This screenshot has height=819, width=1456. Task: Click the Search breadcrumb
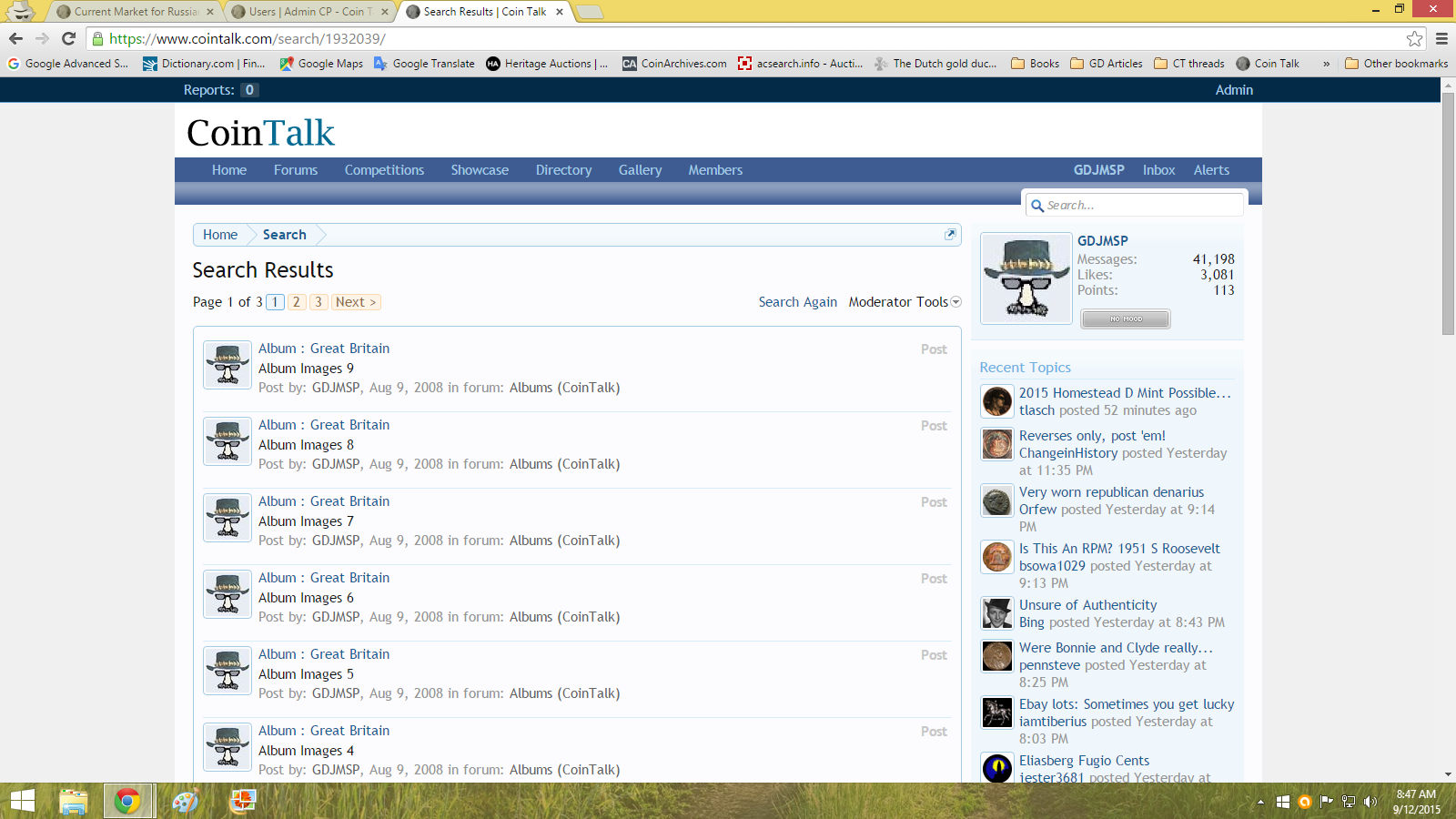[284, 235]
